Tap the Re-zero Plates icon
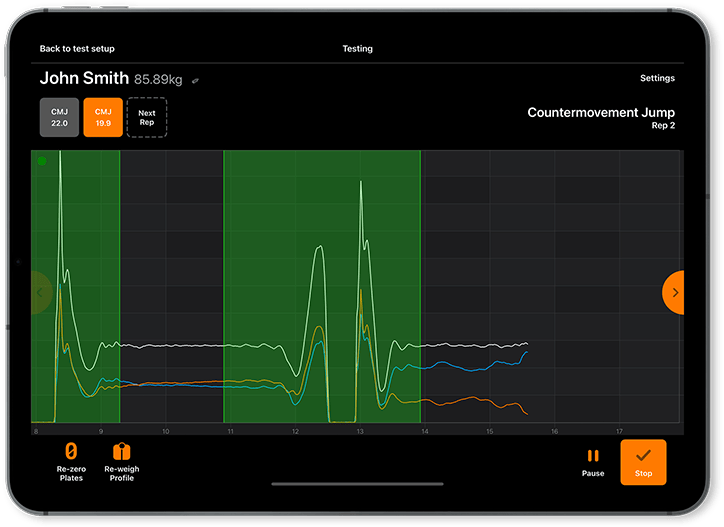 (71, 453)
